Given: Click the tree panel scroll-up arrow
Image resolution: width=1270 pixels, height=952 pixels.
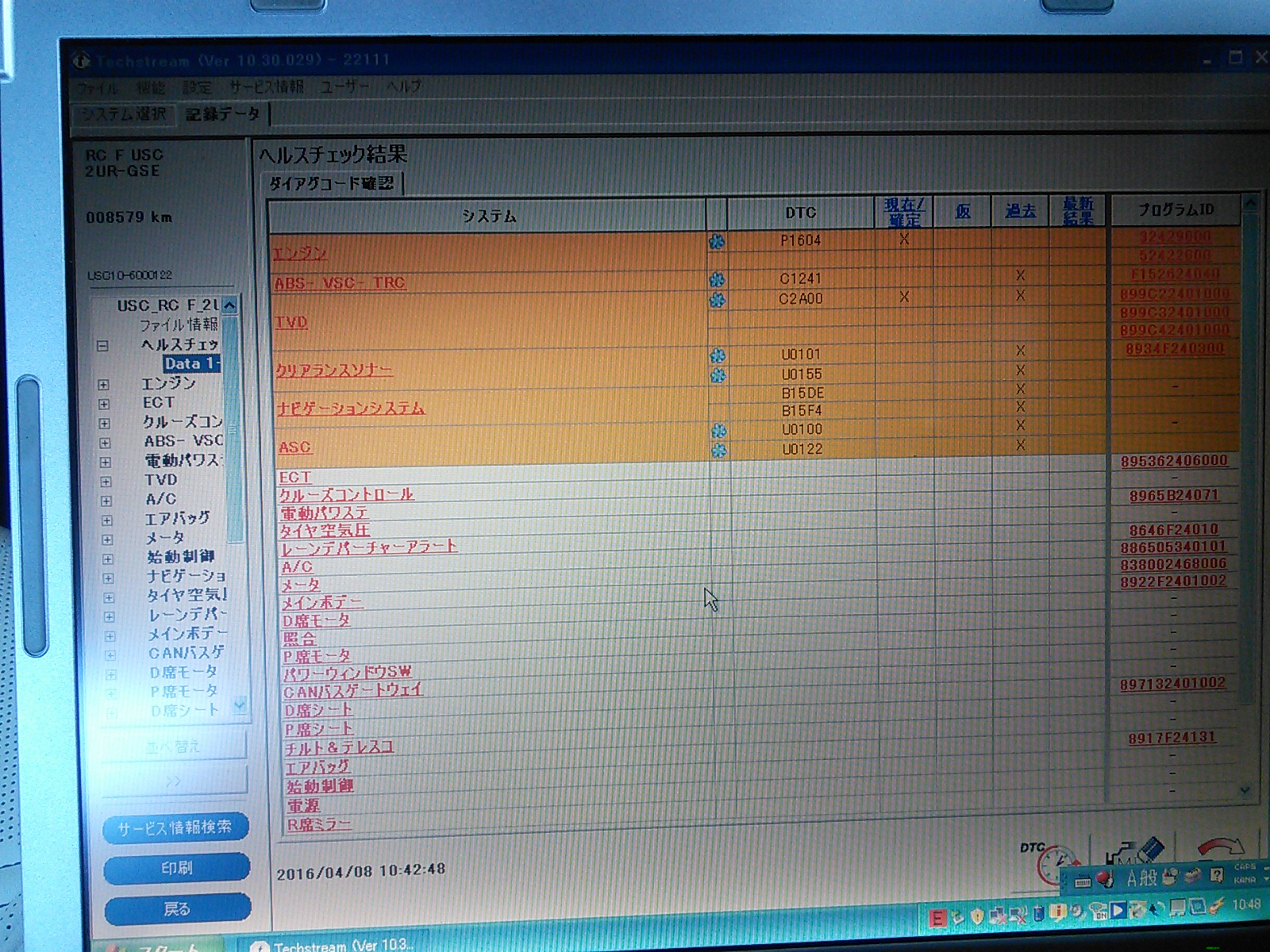Looking at the screenshot, I should pos(230,305).
